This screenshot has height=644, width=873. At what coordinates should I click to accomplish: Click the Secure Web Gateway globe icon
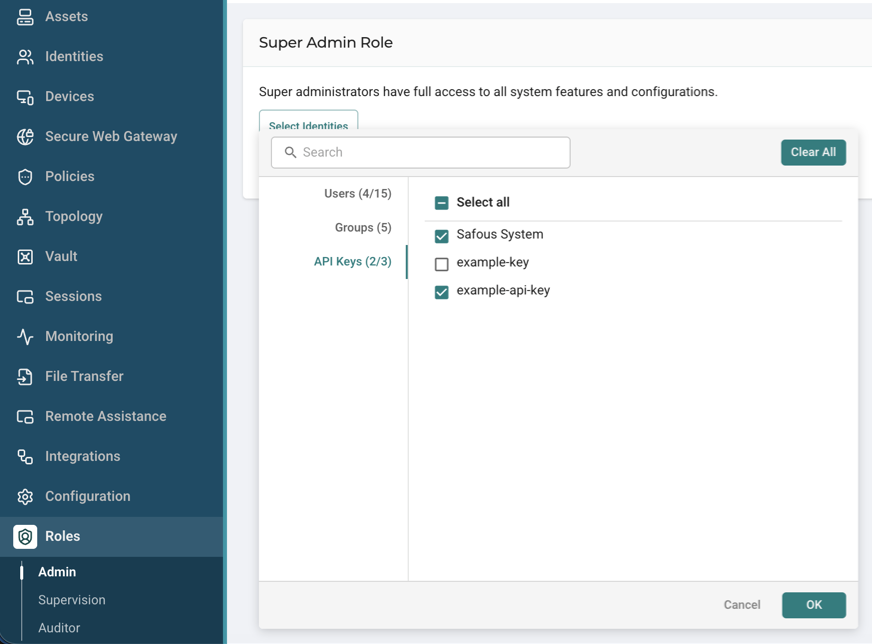(x=25, y=137)
